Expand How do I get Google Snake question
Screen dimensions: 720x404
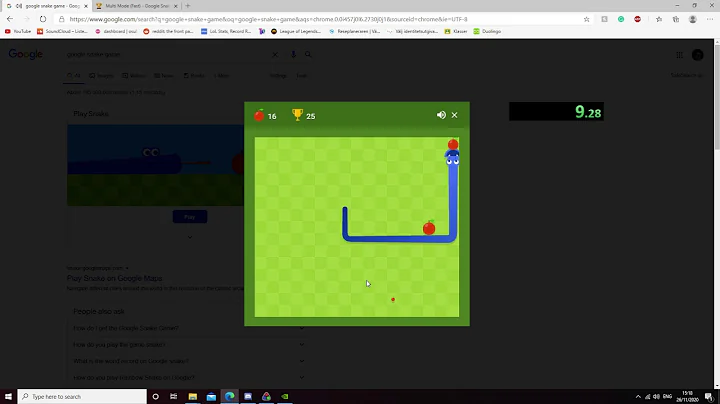(188, 328)
